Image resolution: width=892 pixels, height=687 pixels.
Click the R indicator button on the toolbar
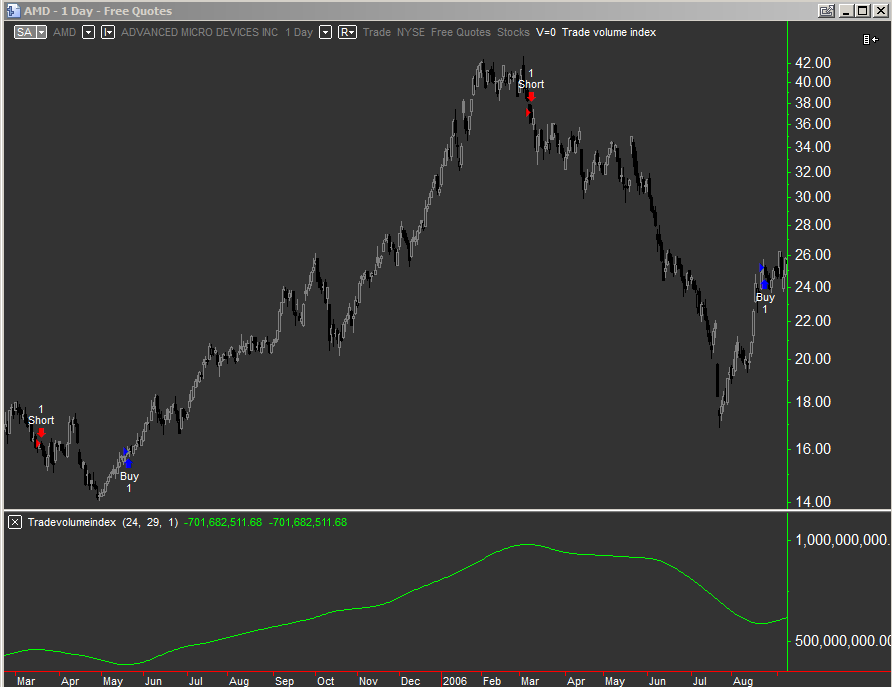(346, 31)
